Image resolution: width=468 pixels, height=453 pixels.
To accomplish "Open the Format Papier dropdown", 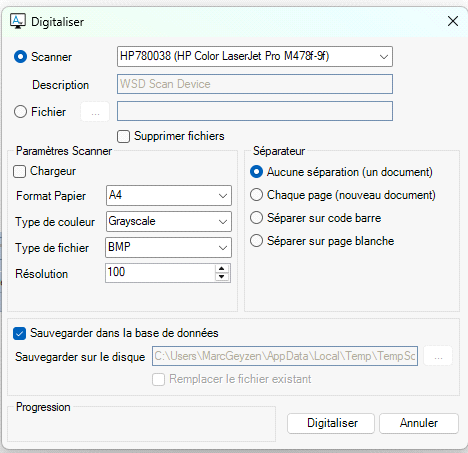I will 169,195.
